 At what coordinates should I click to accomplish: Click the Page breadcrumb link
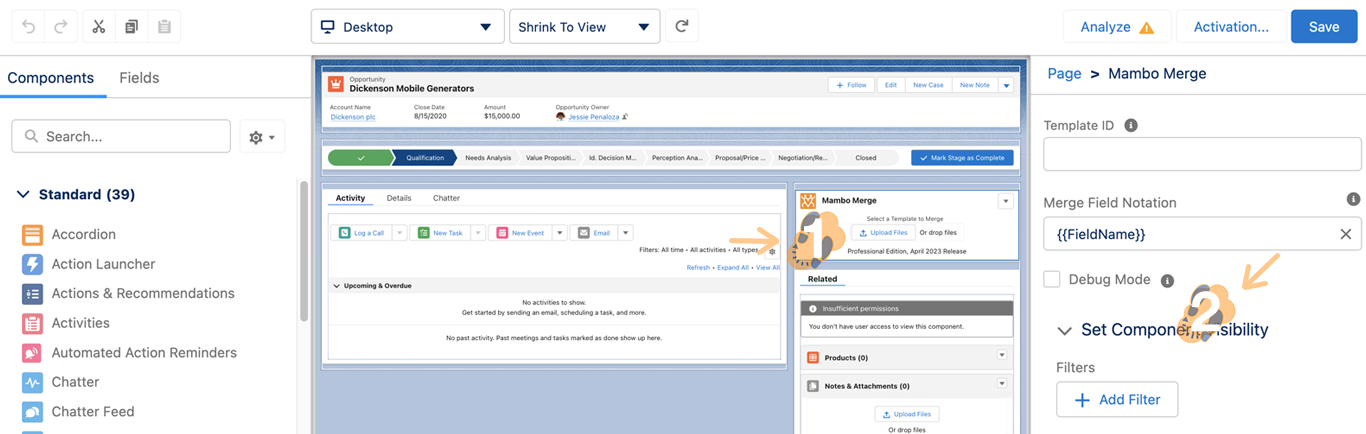click(x=1064, y=74)
